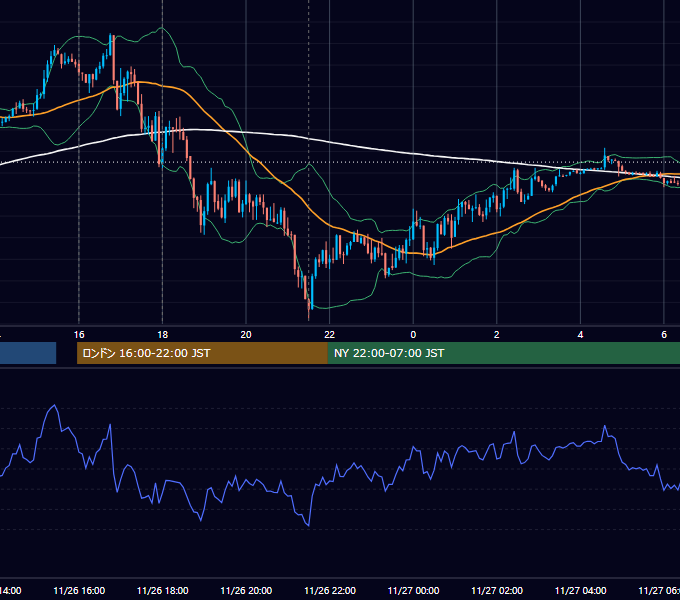Click the hour label 2 on the time axis

click(497, 334)
